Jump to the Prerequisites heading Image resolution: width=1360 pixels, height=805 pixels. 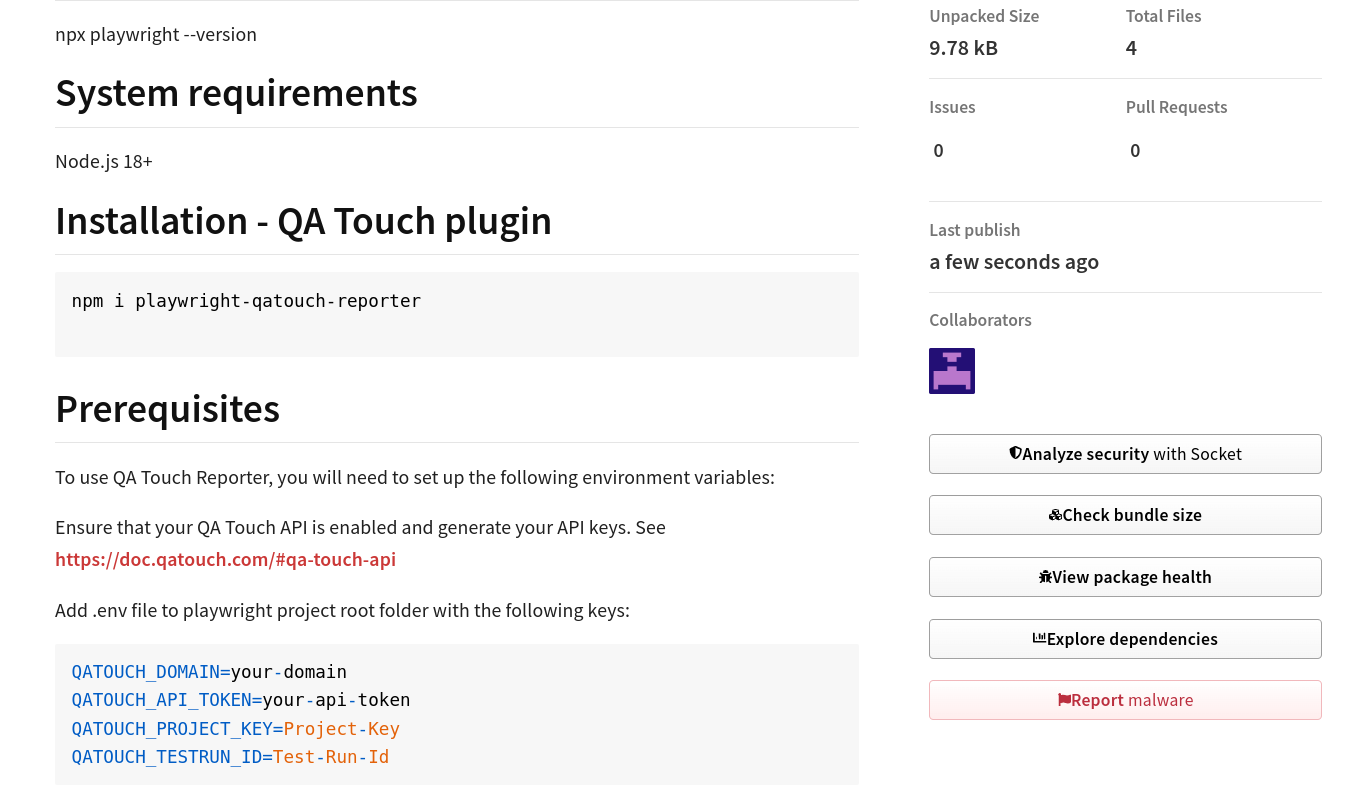click(167, 408)
